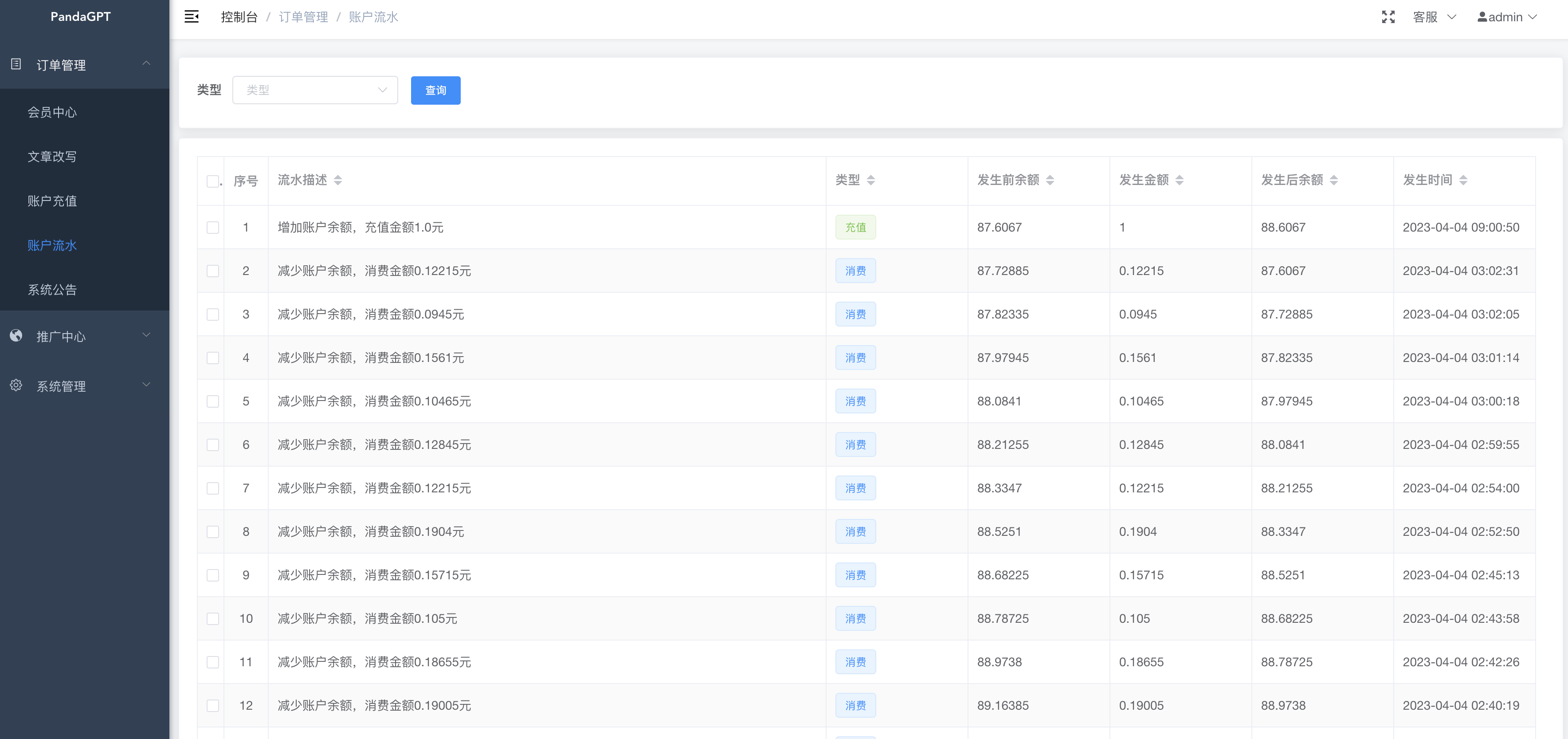The height and width of the screenshot is (739, 1568).
Task: Select 账户流水 in sidebar
Action: [52, 245]
